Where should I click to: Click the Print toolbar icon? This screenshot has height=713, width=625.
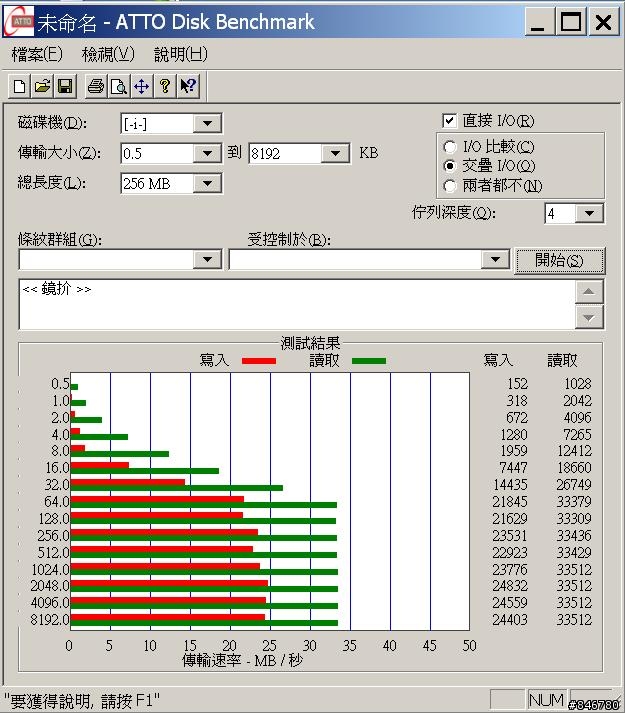click(96, 86)
